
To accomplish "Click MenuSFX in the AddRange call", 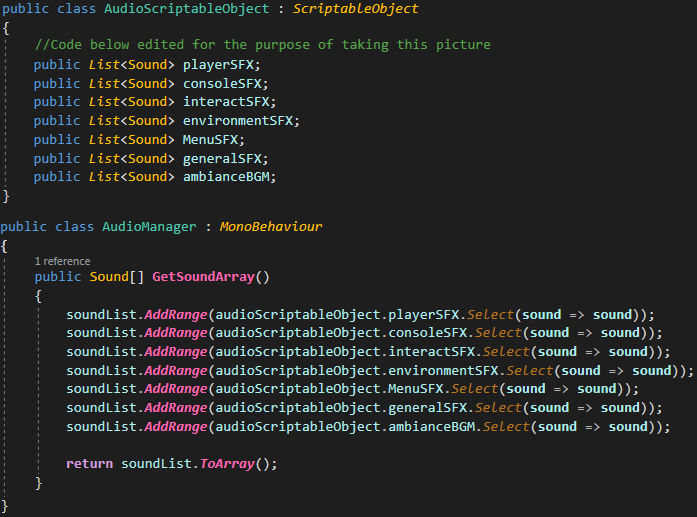I will tap(416, 389).
